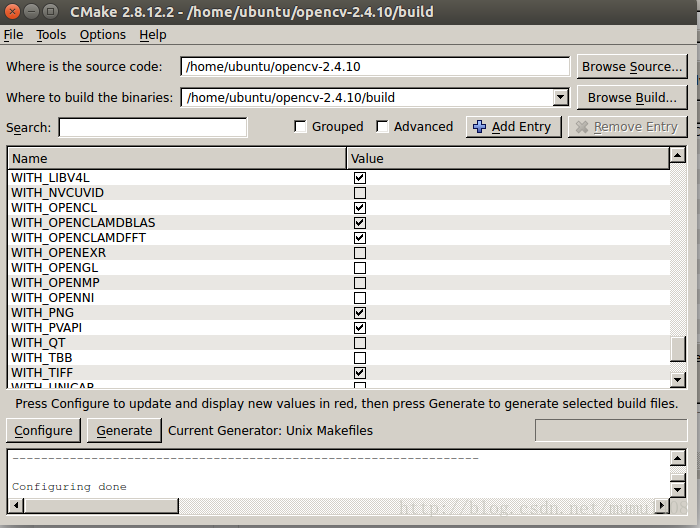700x528 pixels.
Task: Select the WITH_OPENCLAMDFFT entry name
Action: click(x=79, y=238)
